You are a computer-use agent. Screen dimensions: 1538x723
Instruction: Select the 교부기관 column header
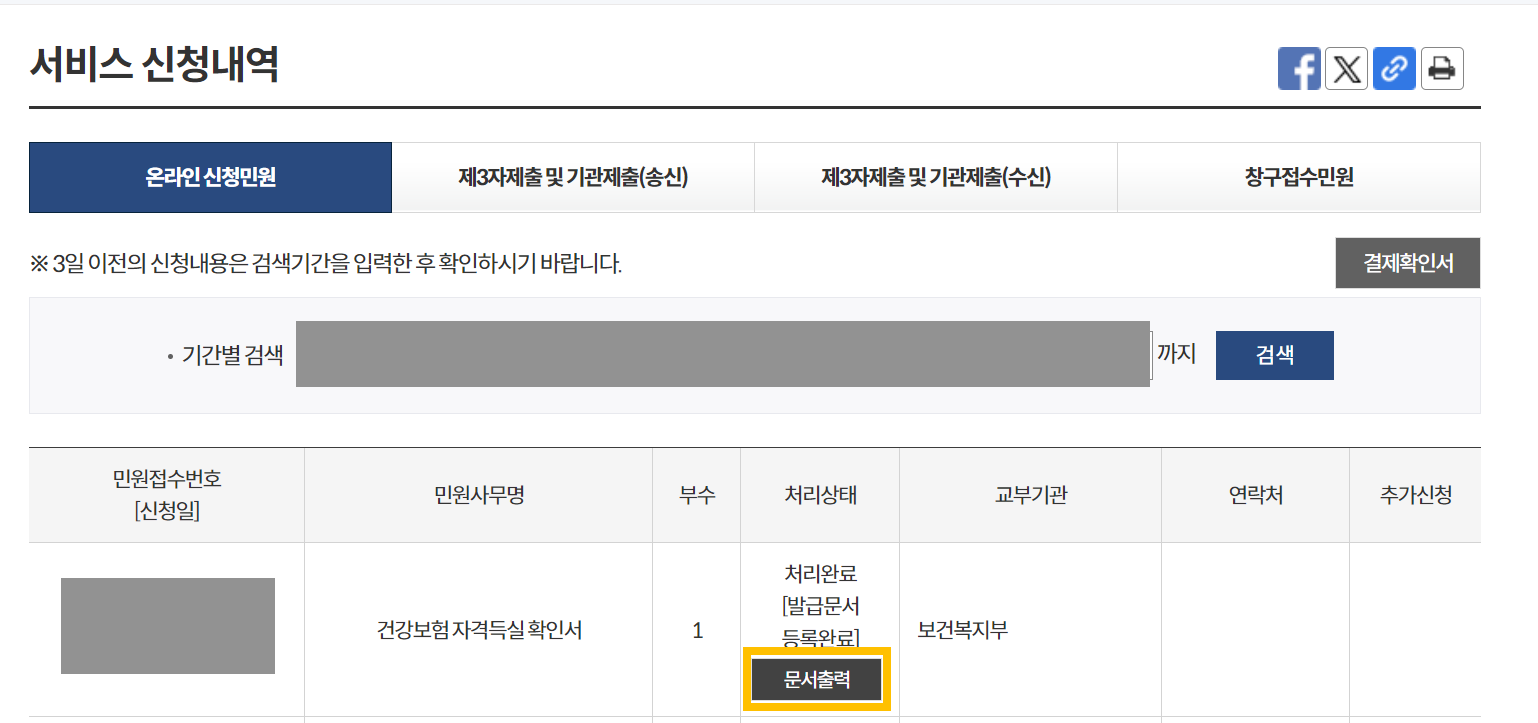[x=1031, y=494]
